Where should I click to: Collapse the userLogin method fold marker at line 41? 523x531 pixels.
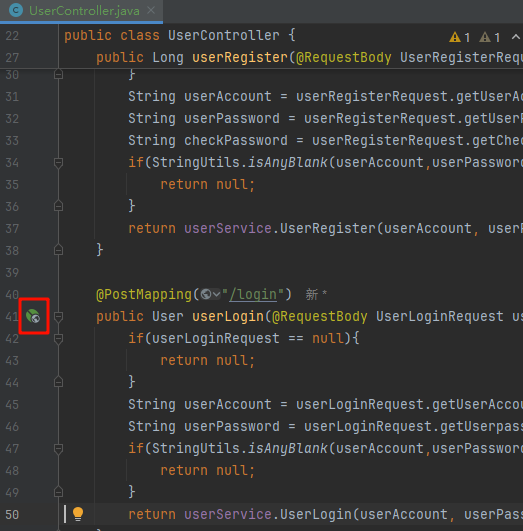point(58,317)
